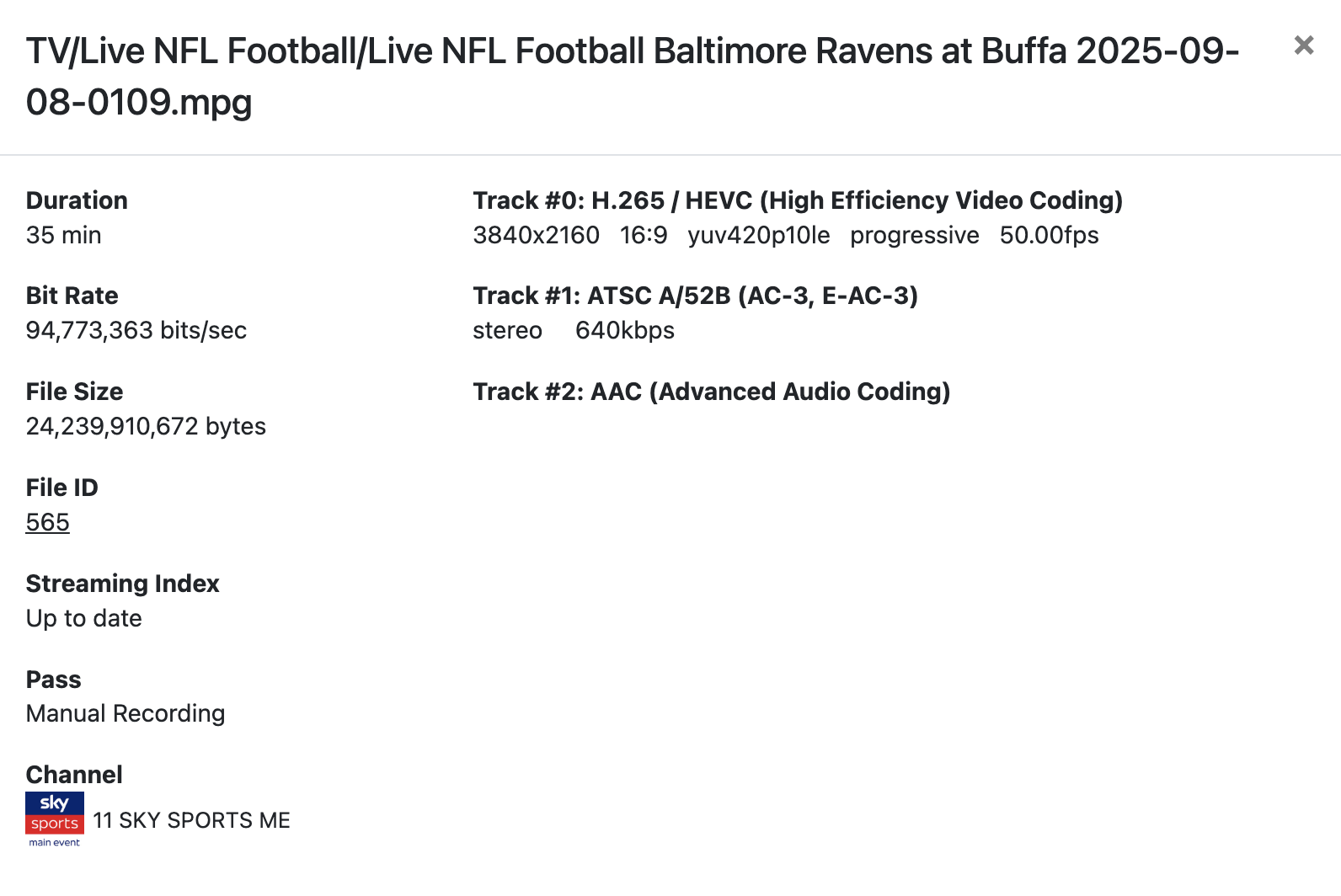Open File ID 565 link
This screenshot has height=896, width=1341.
tap(47, 523)
